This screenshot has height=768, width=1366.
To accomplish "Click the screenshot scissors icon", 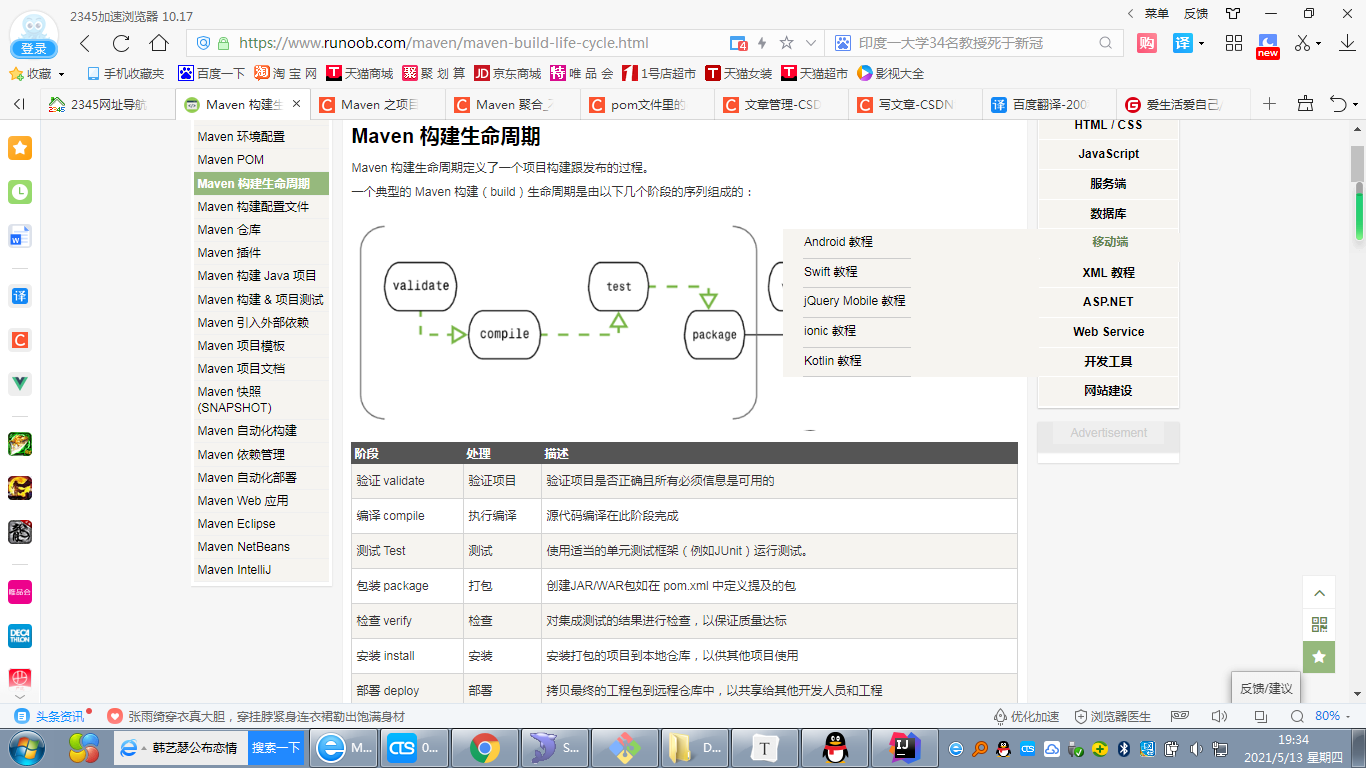I will tap(1303, 43).
